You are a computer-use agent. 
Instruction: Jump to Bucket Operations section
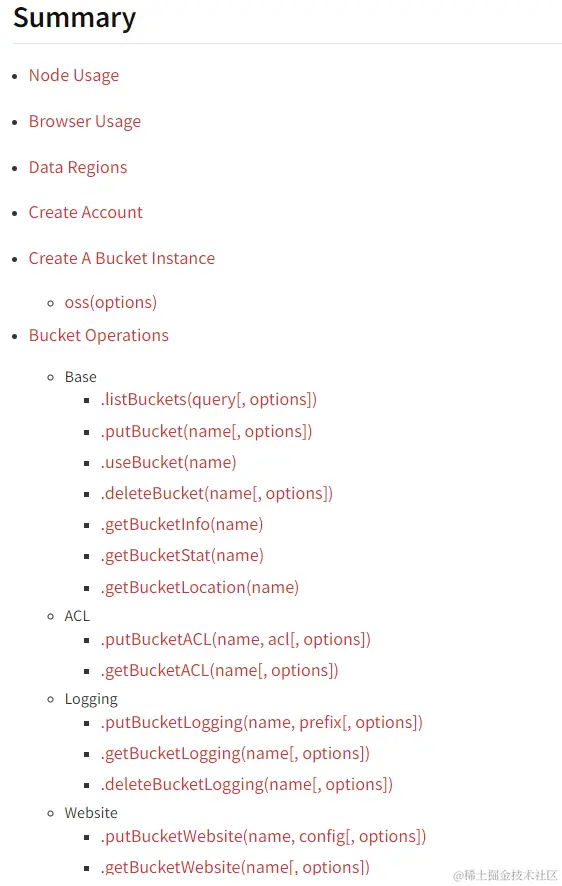[x=99, y=336]
